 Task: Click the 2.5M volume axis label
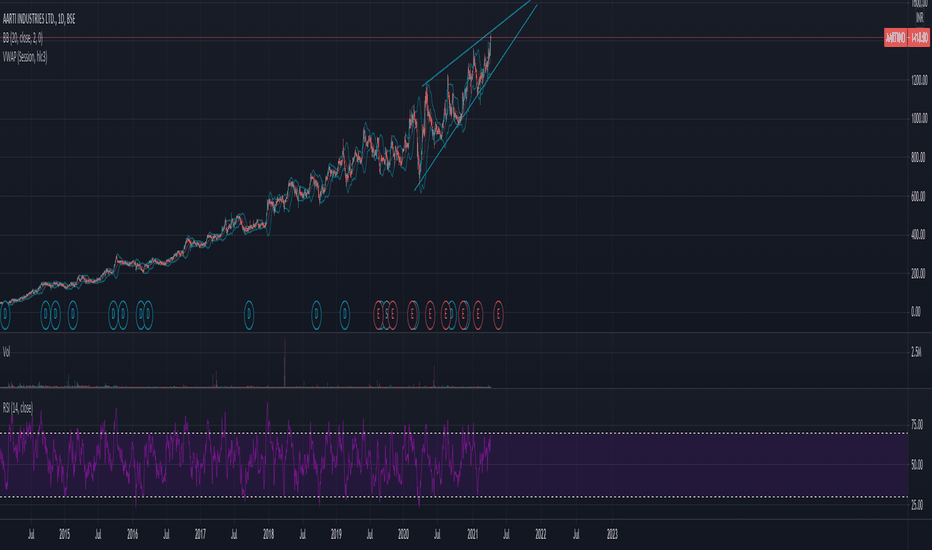(916, 352)
